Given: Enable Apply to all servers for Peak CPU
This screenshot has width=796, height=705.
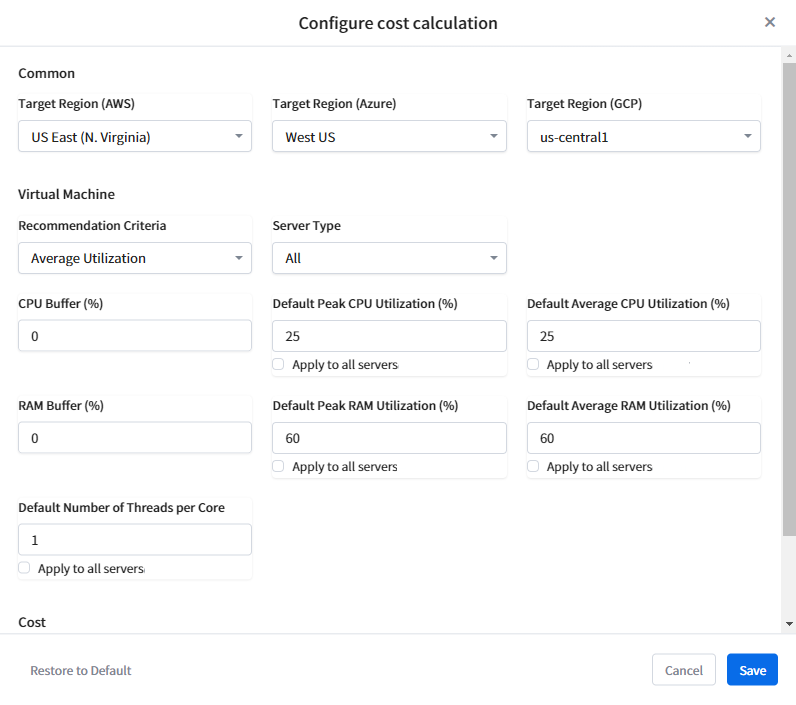Looking at the screenshot, I should click(279, 365).
